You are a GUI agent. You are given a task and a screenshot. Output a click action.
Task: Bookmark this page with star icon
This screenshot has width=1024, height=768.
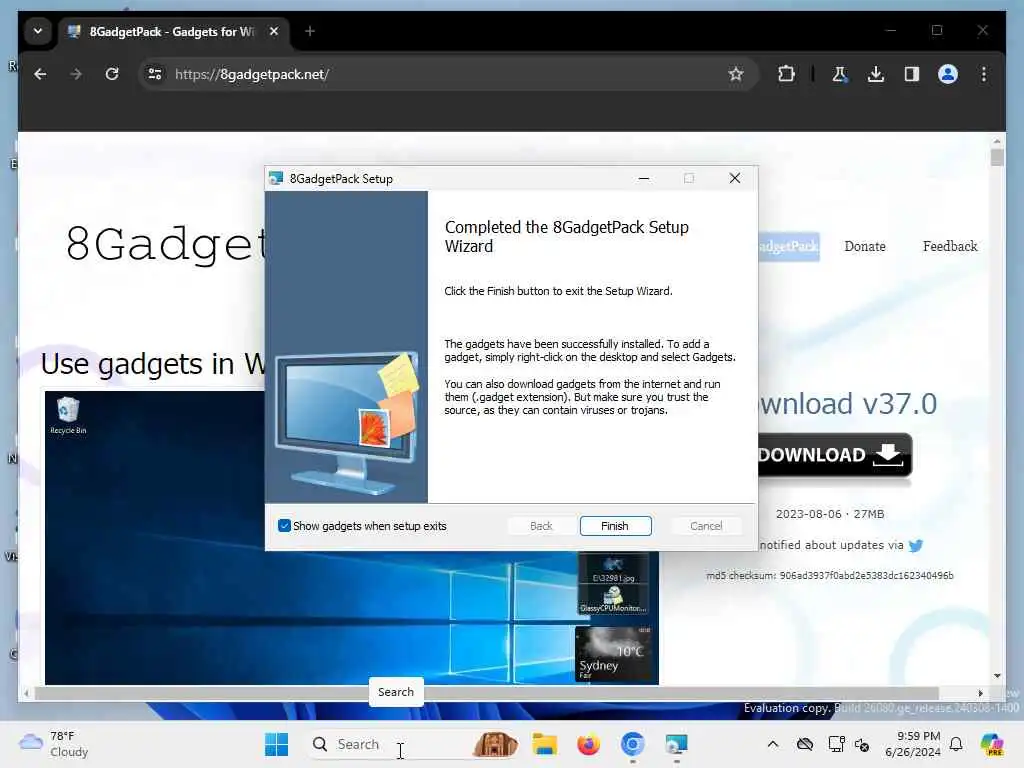[x=736, y=74]
